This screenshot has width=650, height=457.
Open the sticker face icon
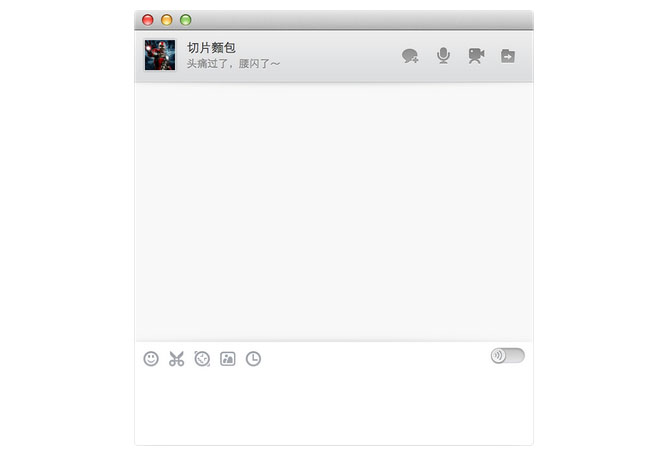coord(202,359)
